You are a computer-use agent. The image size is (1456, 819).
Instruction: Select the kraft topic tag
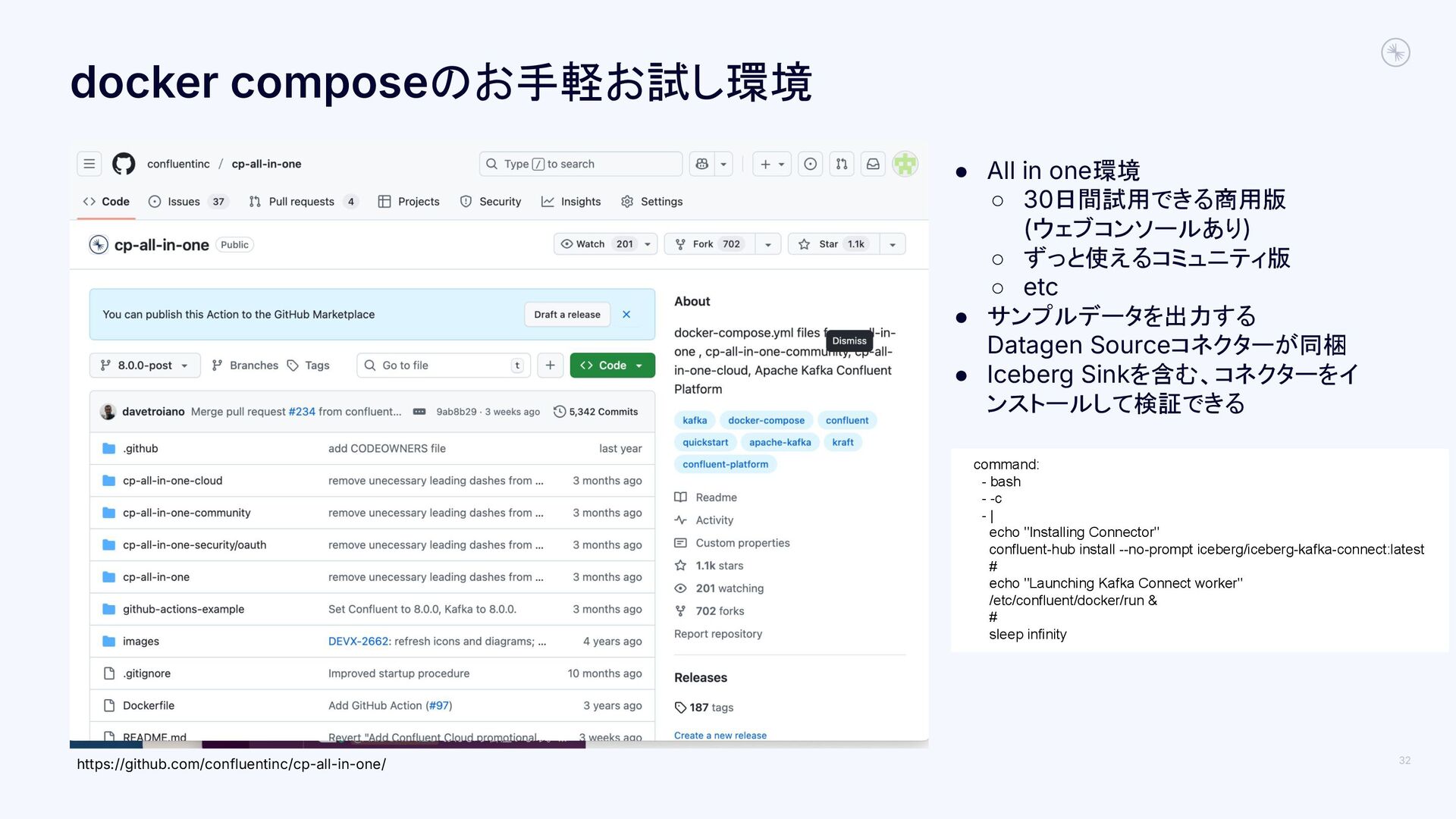(x=843, y=442)
